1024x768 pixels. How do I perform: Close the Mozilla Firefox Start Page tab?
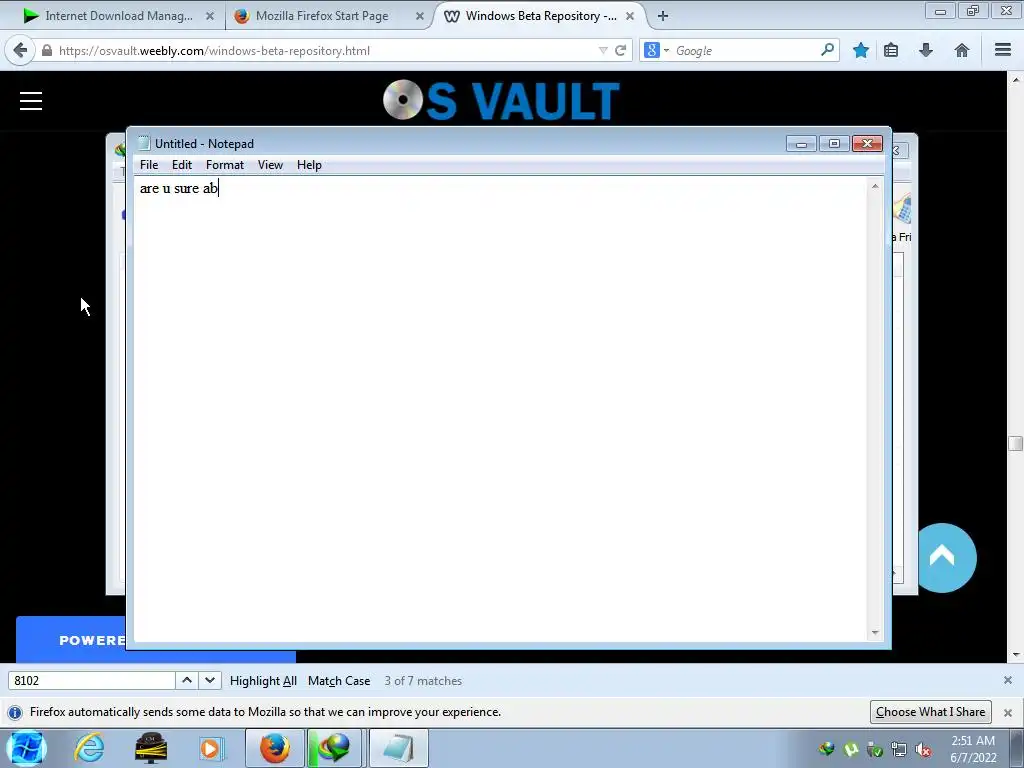(x=420, y=16)
